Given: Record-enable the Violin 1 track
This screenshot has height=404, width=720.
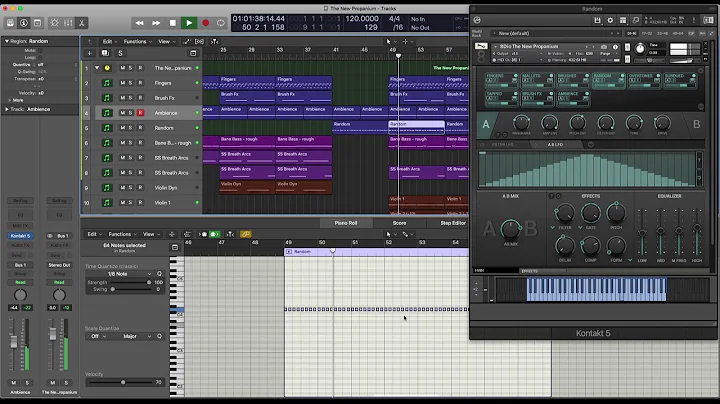Looking at the screenshot, I should [141, 202].
